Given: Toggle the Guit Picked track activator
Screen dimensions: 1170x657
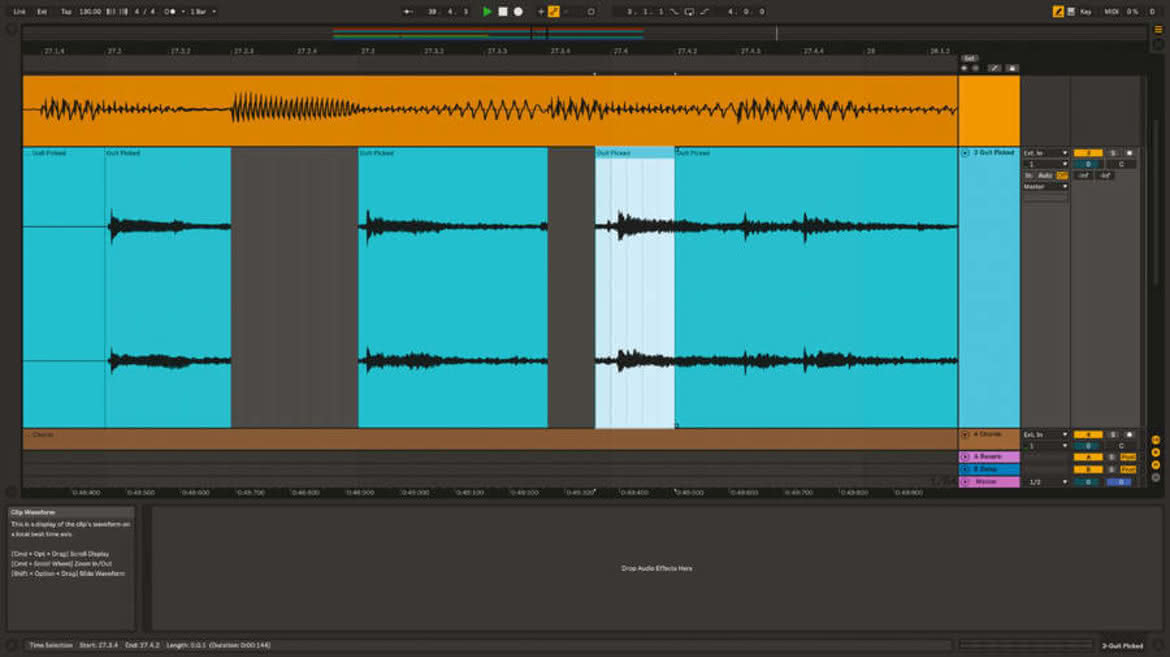Looking at the screenshot, I should point(1088,153).
